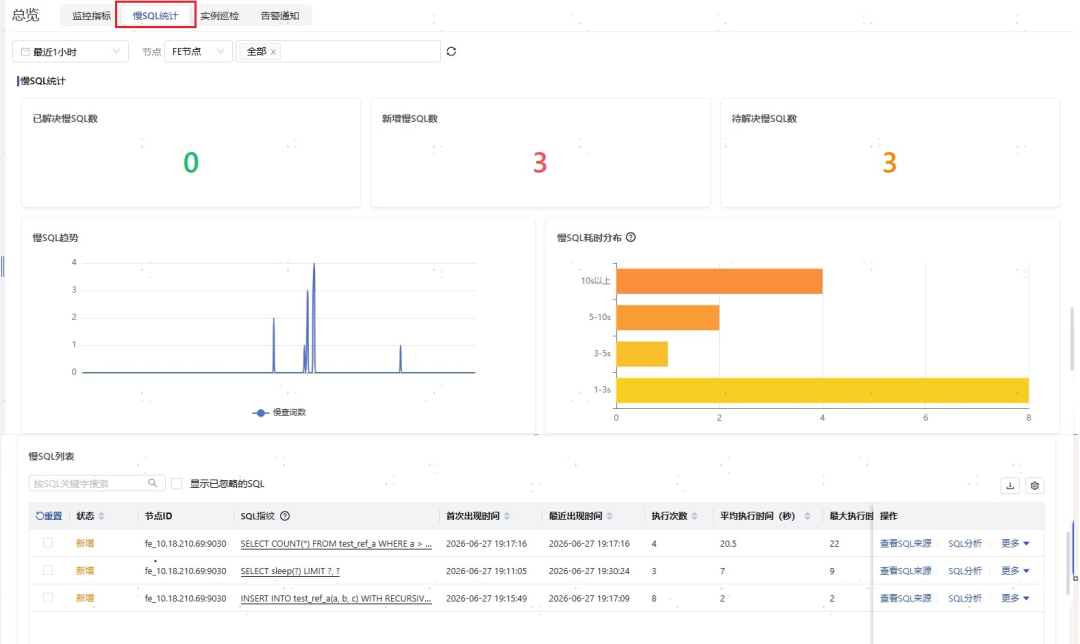Click the refresh icon beside node filter
Viewport: 1080px width, 644px height.
pos(451,52)
